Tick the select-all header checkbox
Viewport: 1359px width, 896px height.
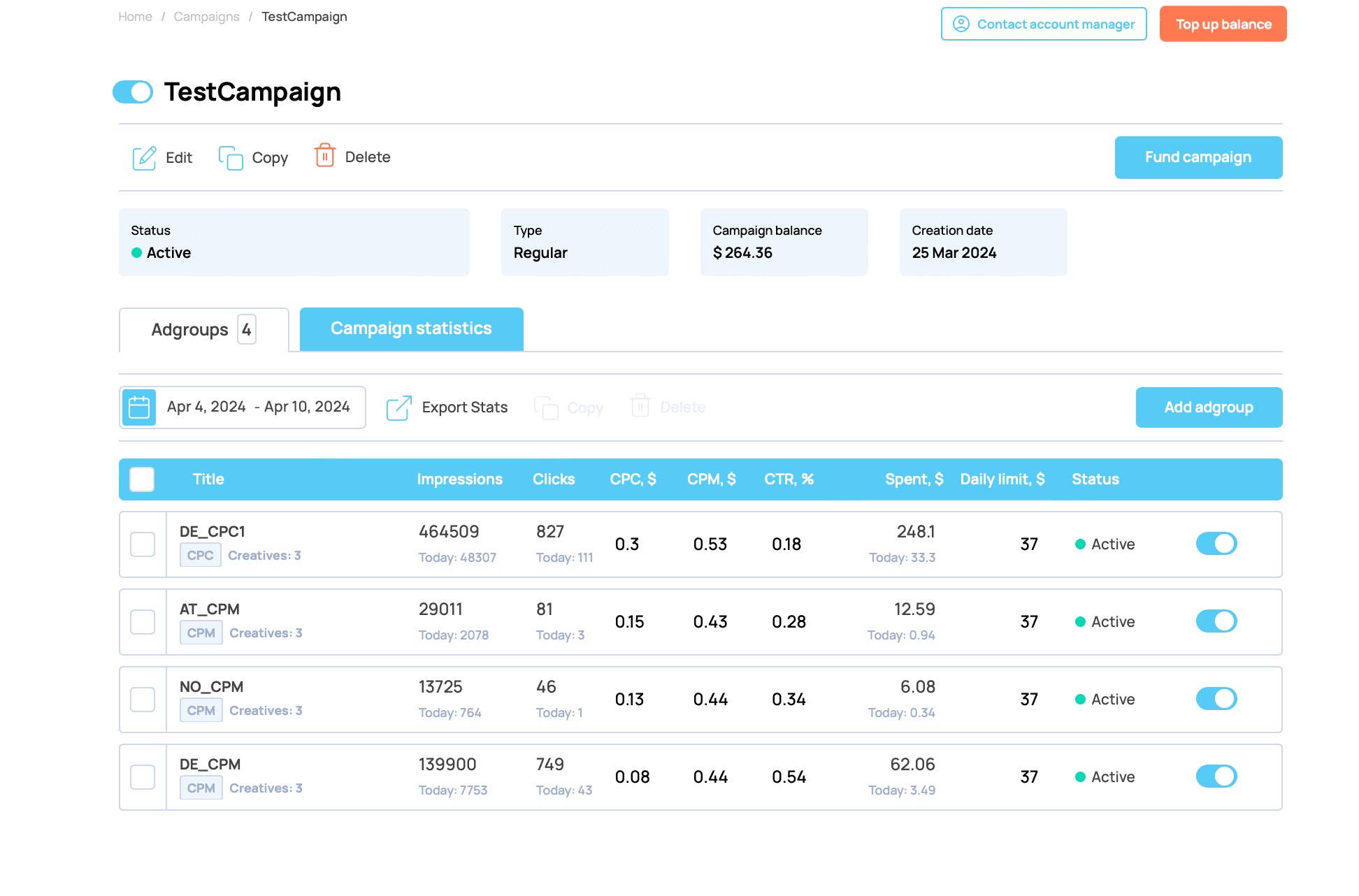coord(142,479)
